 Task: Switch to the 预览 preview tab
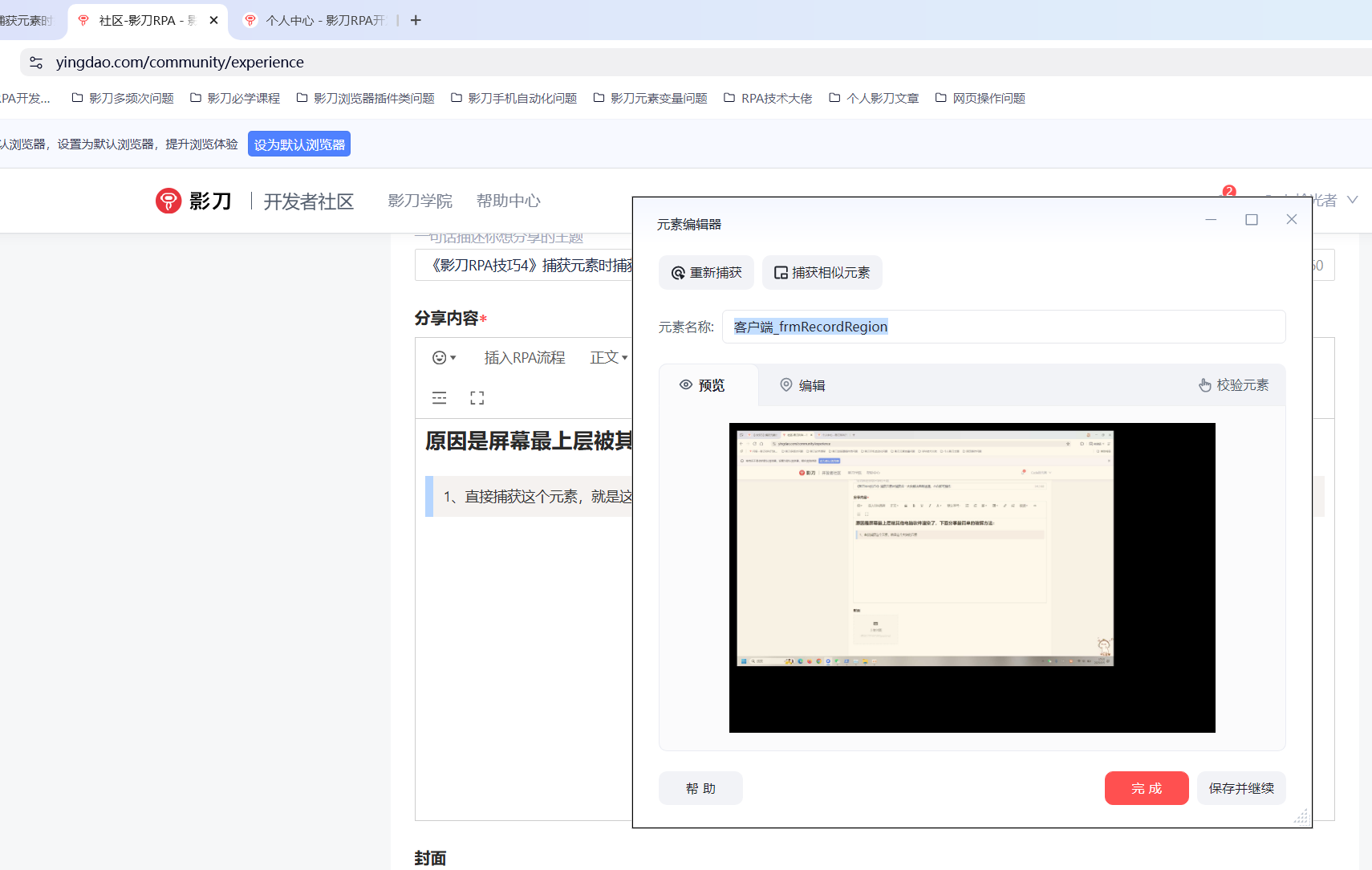[x=702, y=385]
